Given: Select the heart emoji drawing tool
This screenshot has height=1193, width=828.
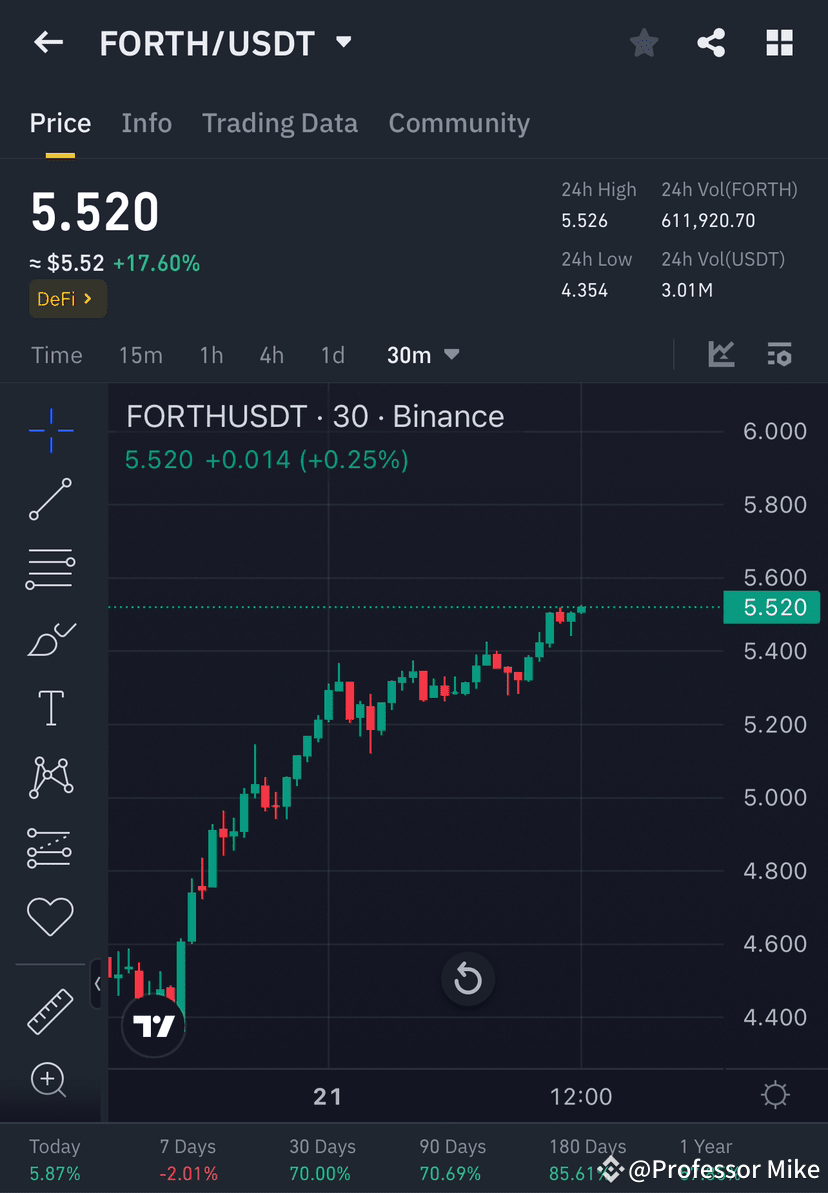Looking at the screenshot, I should (50, 916).
